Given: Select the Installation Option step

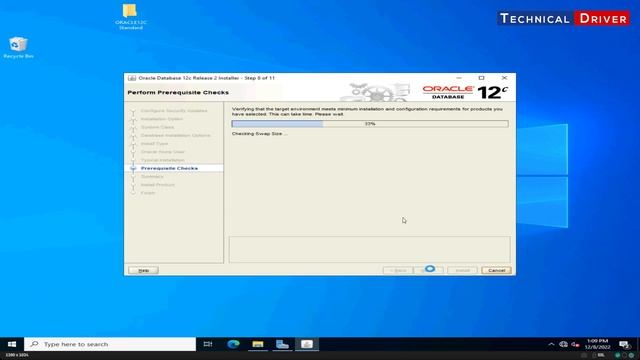Looking at the screenshot, I should coord(162,119).
